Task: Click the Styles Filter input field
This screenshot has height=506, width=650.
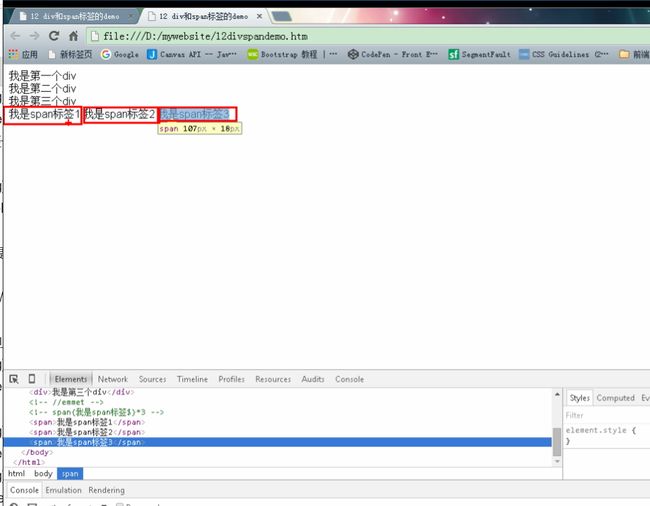Action: (x=606, y=415)
